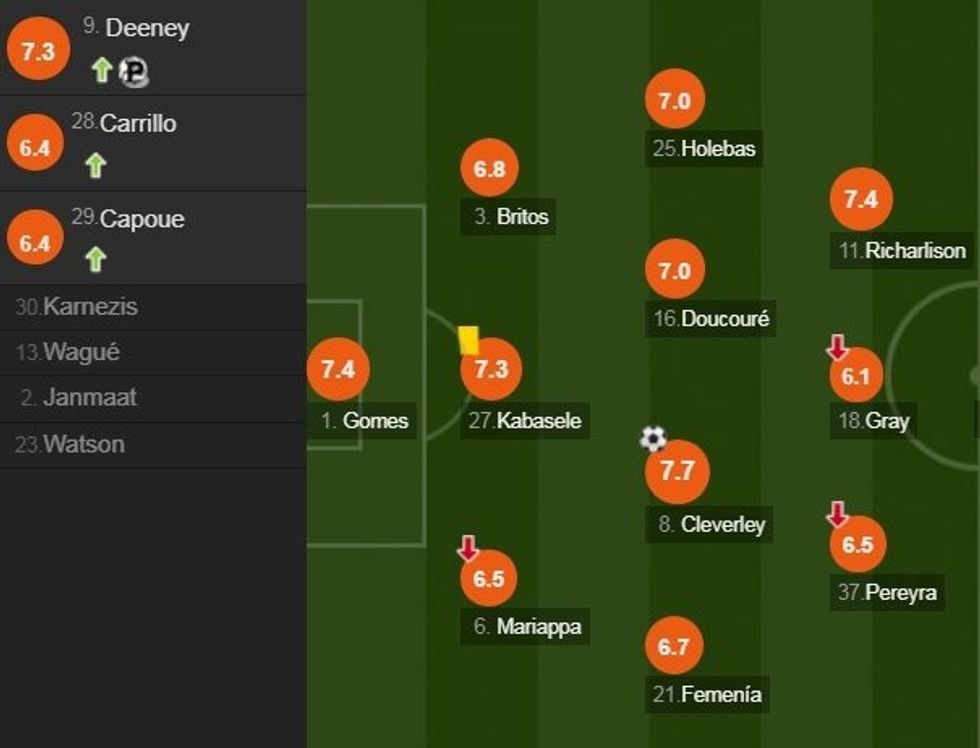Click the red substituted-off arrow on Gray
Screen dimensions: 980x748
837,348
